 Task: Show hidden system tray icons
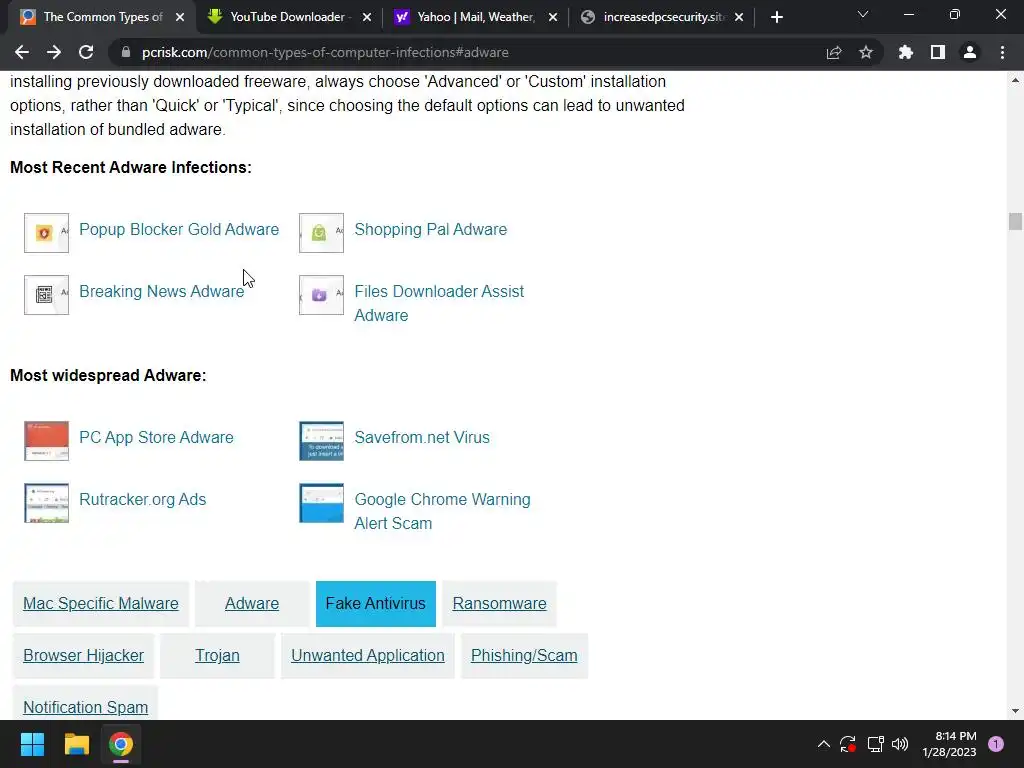pos(824,744)
